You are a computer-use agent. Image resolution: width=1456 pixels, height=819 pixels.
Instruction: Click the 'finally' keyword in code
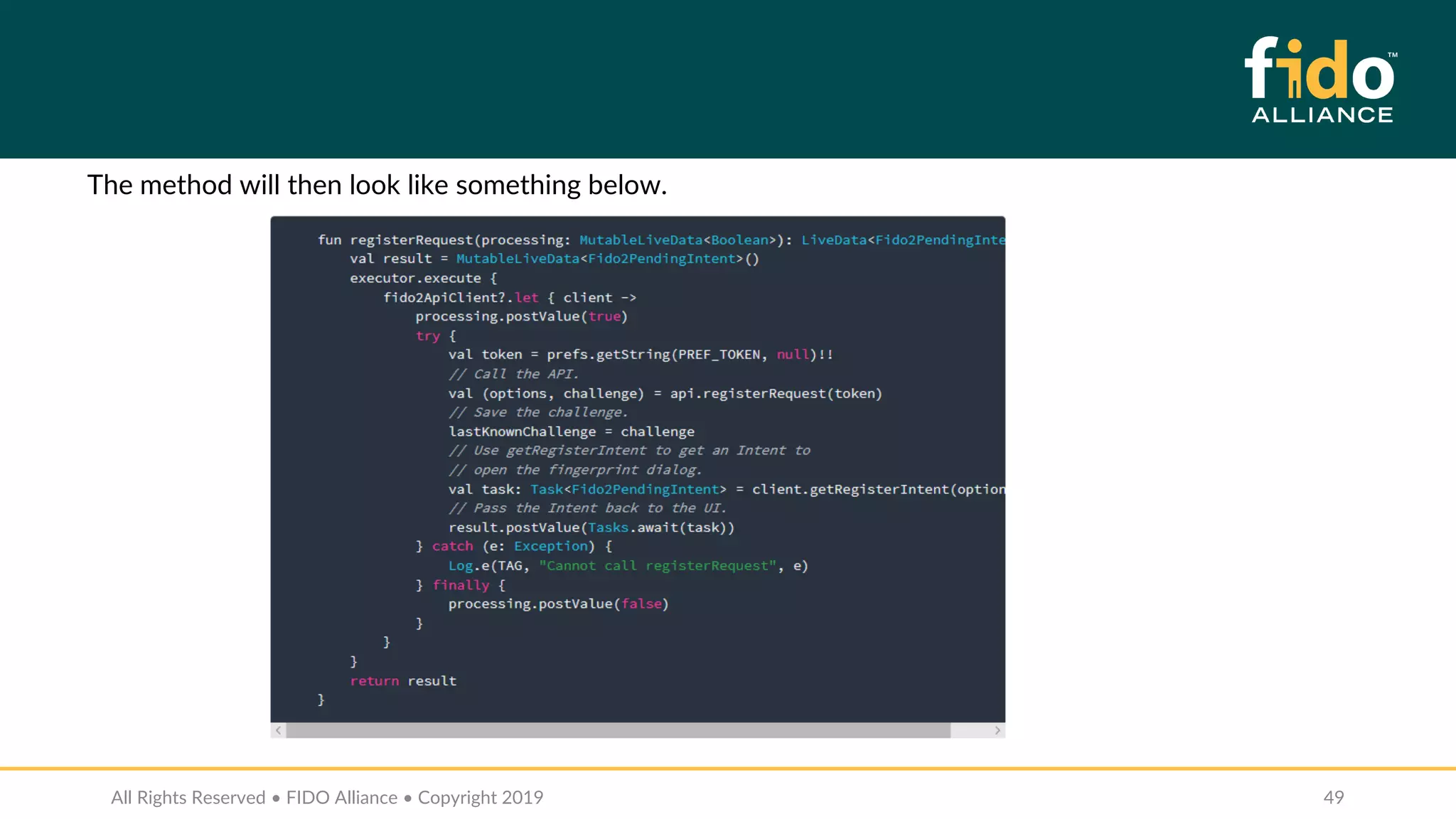point(461,584)
